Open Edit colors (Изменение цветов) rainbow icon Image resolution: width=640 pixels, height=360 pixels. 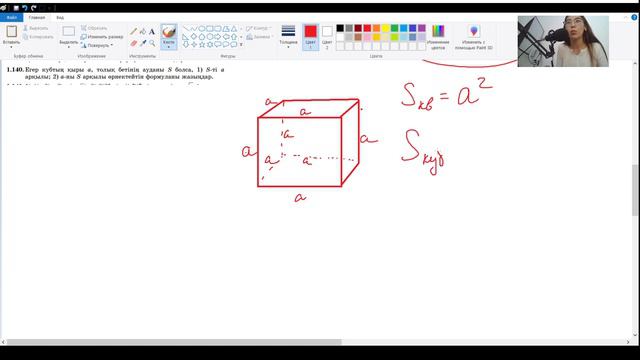click(x=438, y=31)
